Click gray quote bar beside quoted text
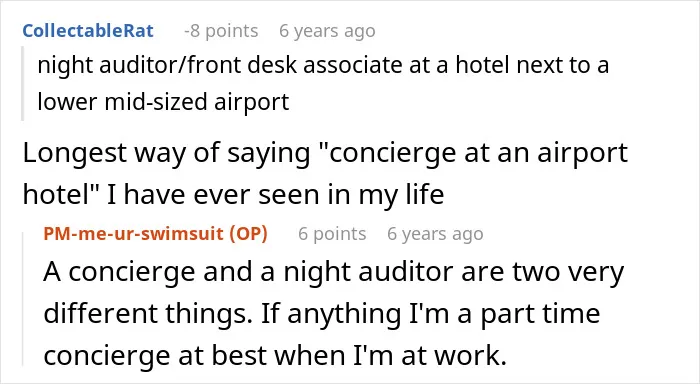 click(22, 83)
